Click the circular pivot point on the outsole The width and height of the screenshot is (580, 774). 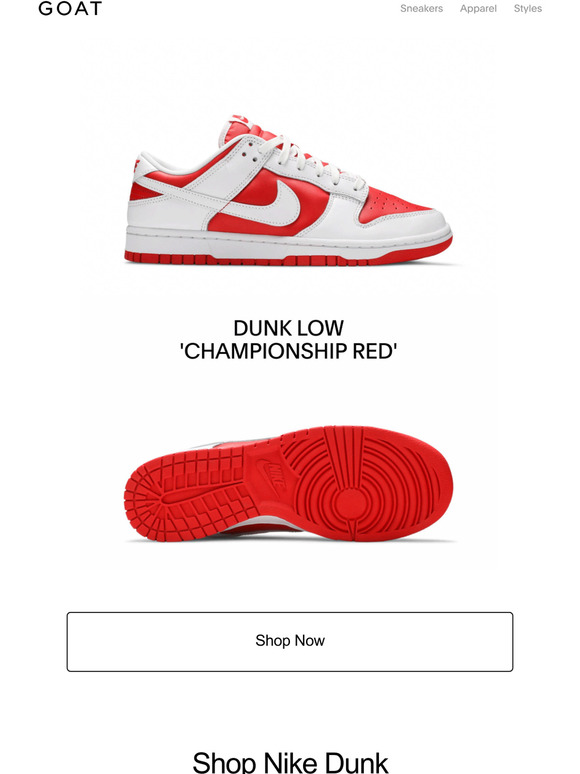[x=353, y=503]
